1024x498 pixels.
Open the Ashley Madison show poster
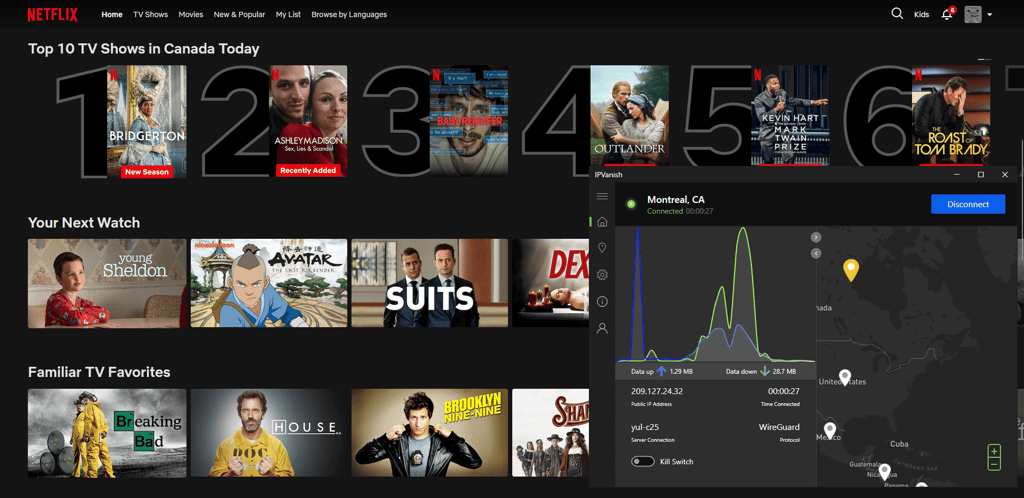308,121
